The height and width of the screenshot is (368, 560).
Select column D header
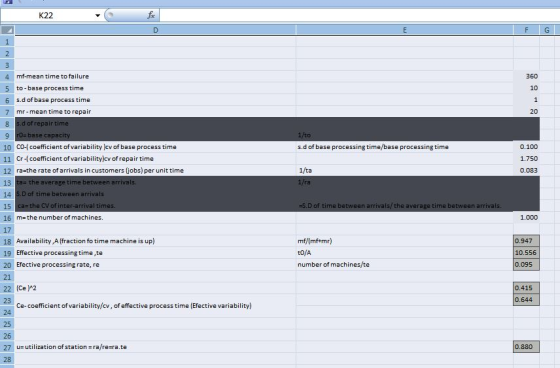click(155, 30)
